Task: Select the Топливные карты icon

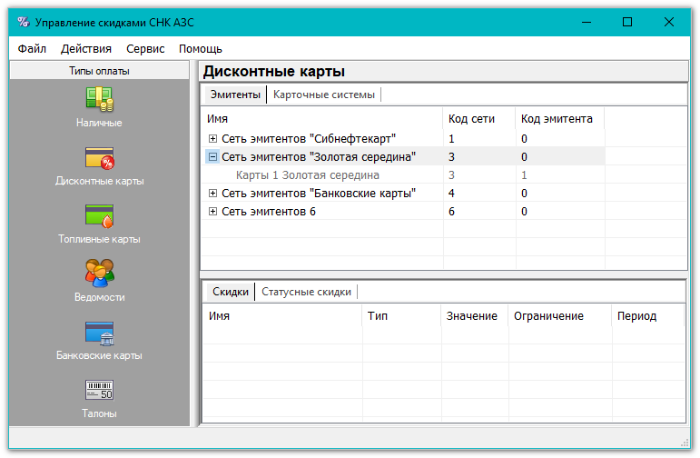Action: [x=99, y=216]
